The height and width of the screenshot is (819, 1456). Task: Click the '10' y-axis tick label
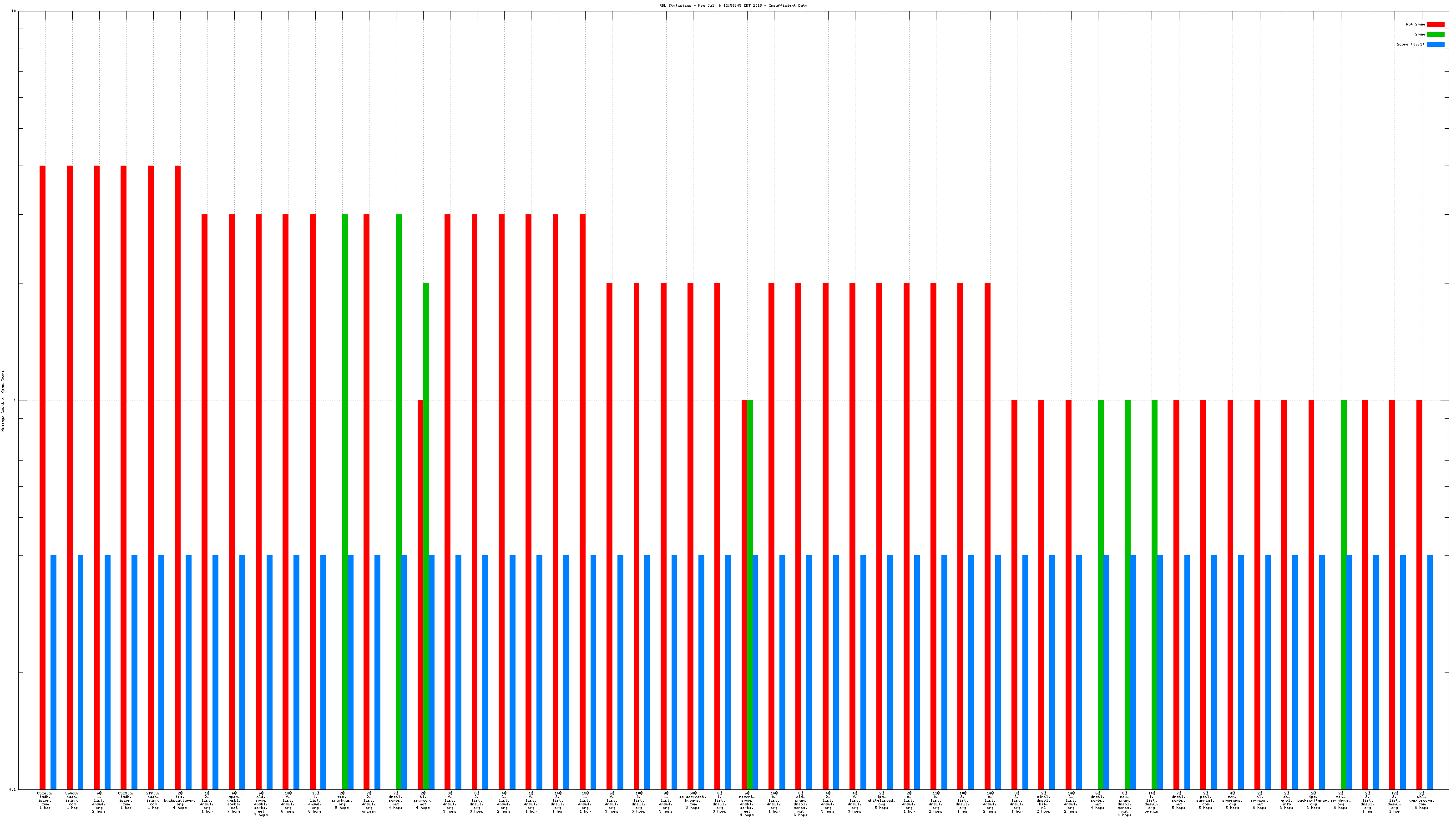pos(14,11)
